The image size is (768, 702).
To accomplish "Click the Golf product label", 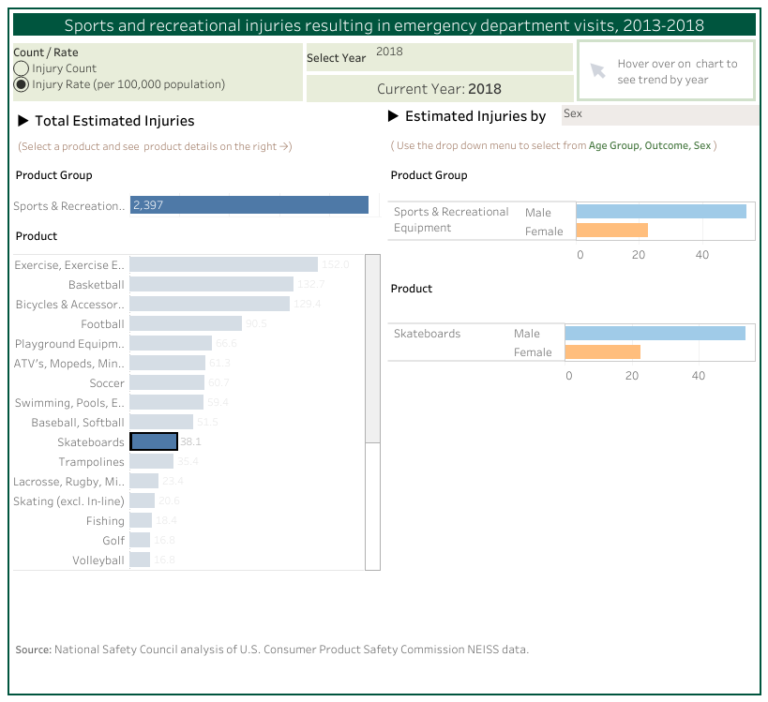I will 113,541.
